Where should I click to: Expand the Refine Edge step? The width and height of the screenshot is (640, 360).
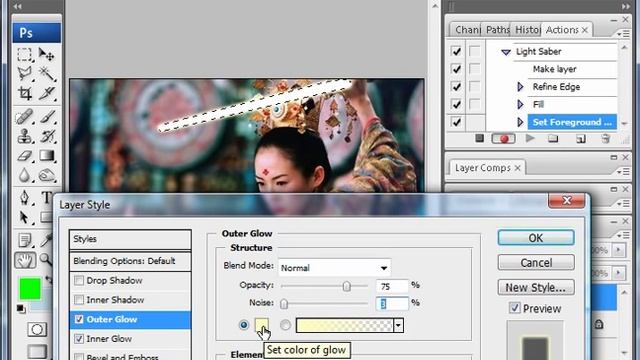point(520,87)
